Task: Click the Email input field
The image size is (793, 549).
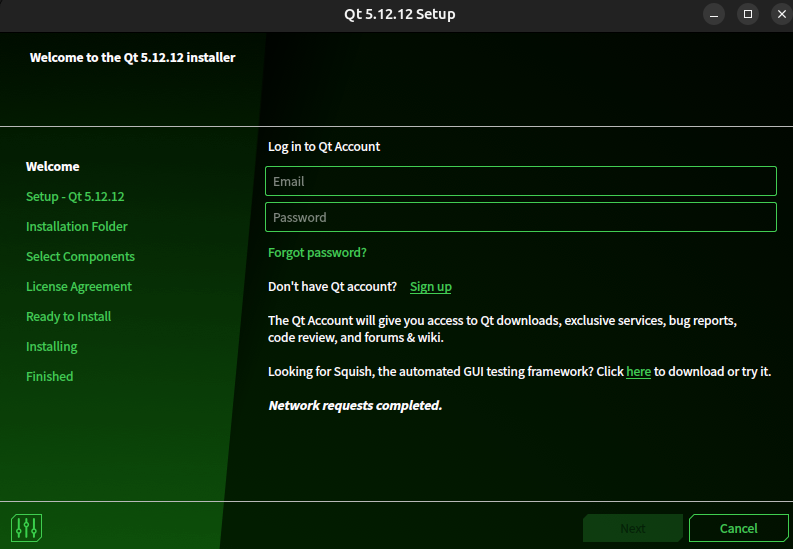Action: coord(520,181)
